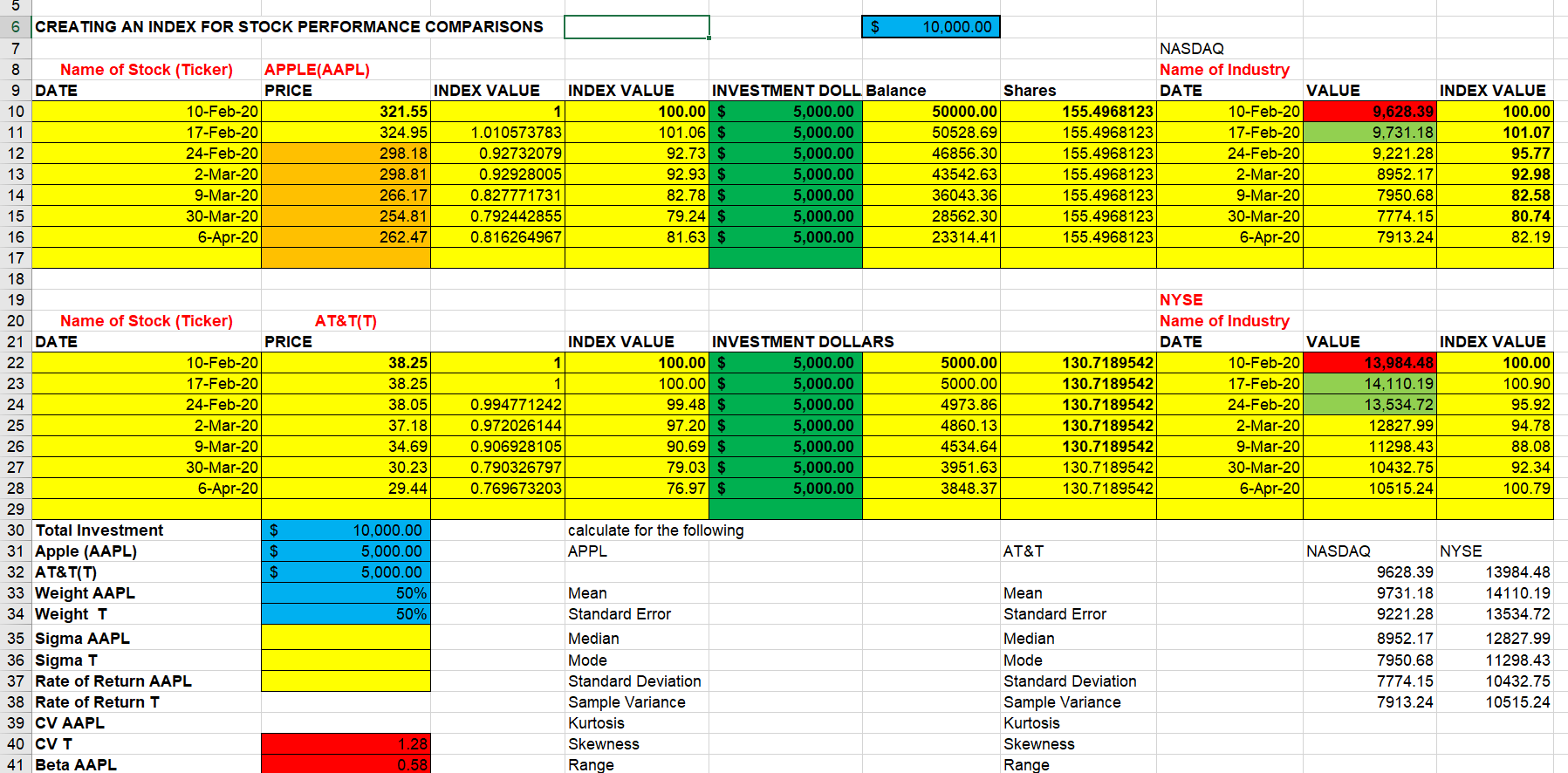Select Weight AAPL 50% cell
1568x773 pixels.
click(346, 593)
